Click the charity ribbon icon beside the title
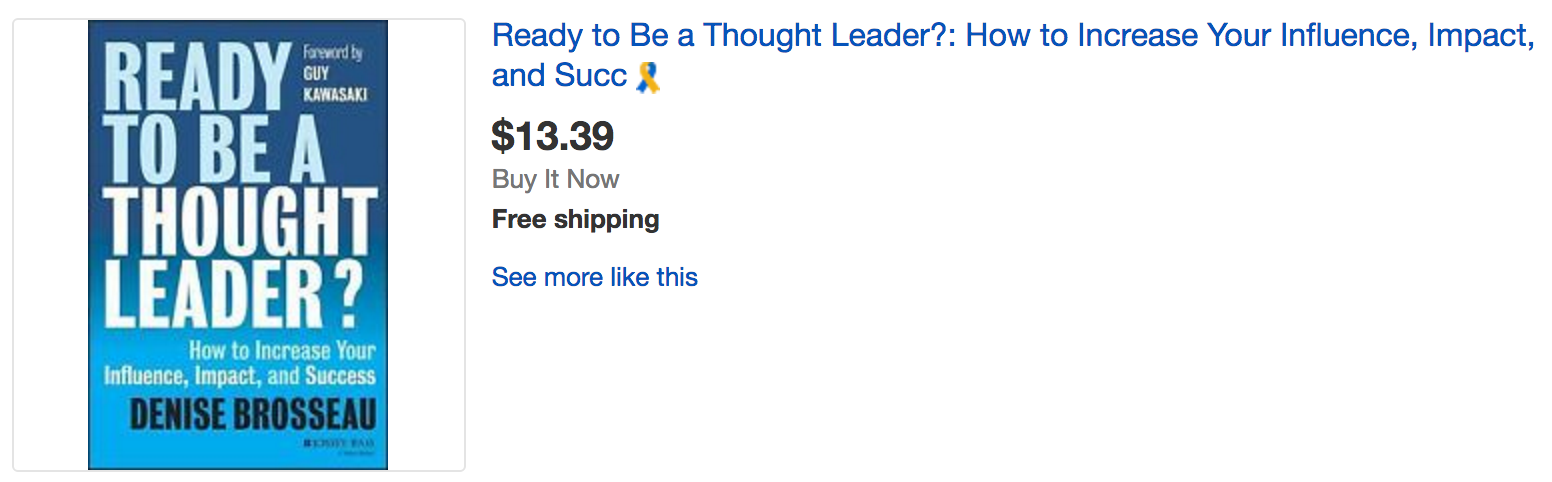 tap(648, 77)
